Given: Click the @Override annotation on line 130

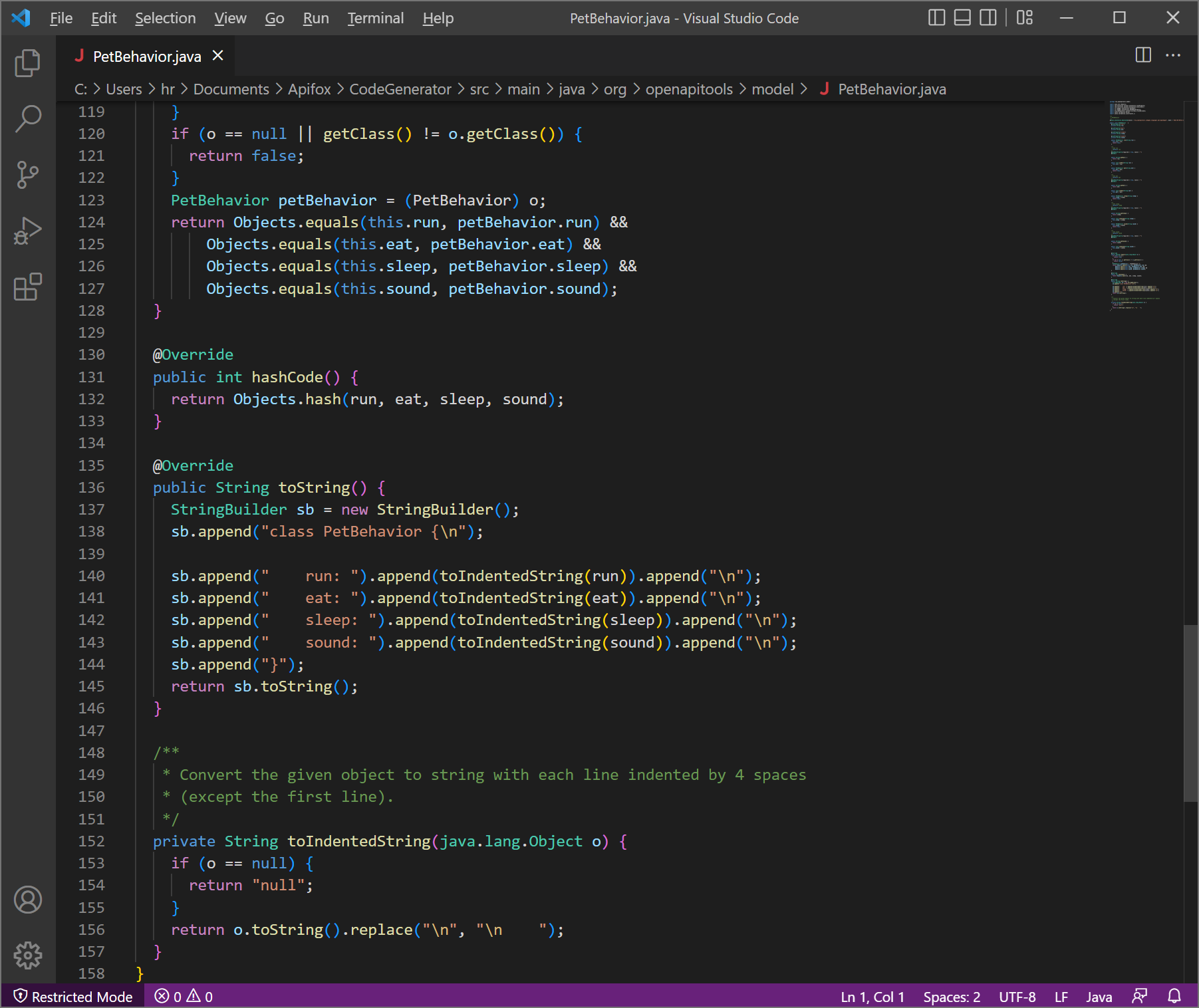Looking at the screenshot, I should tap(194, 354).
